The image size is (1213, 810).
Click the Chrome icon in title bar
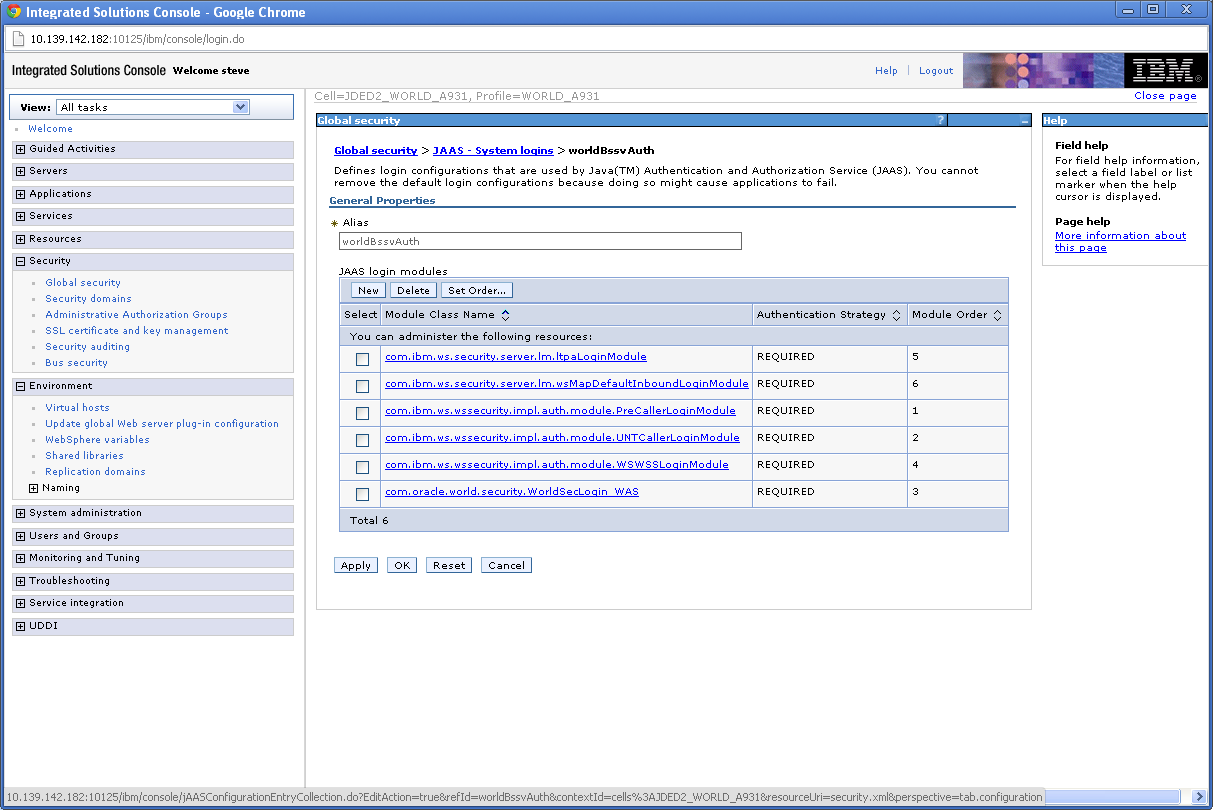click(14, 12)
